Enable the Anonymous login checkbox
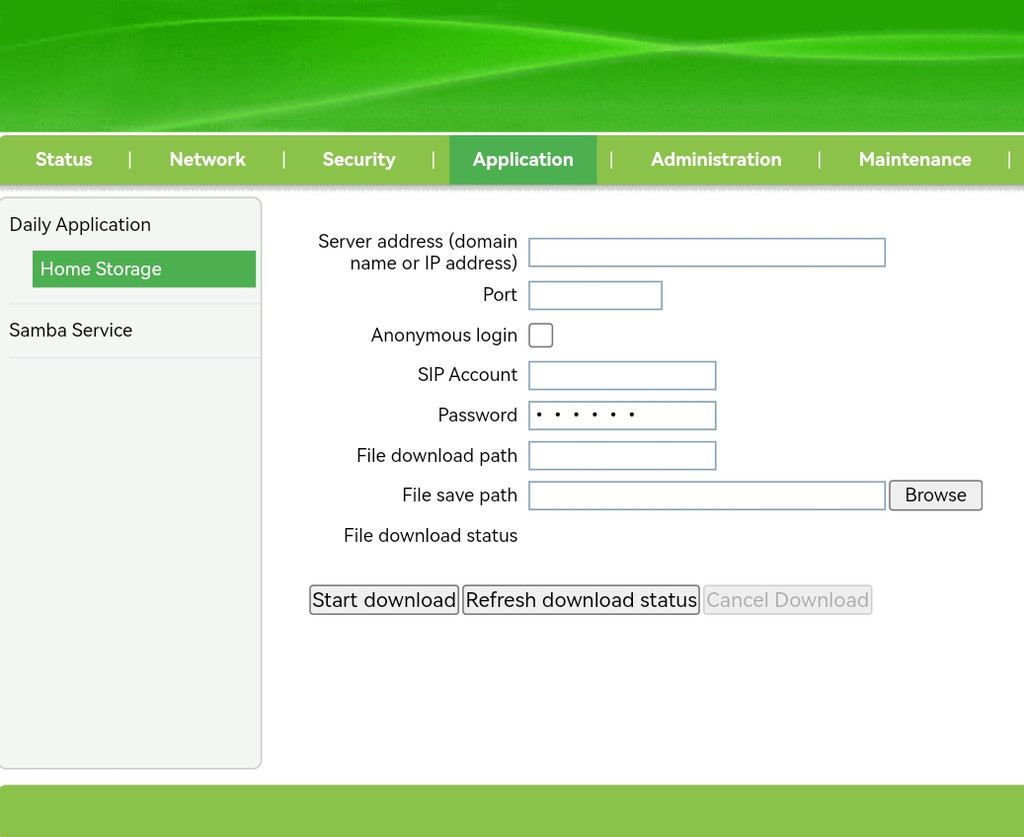 click(x=541, y=336)
